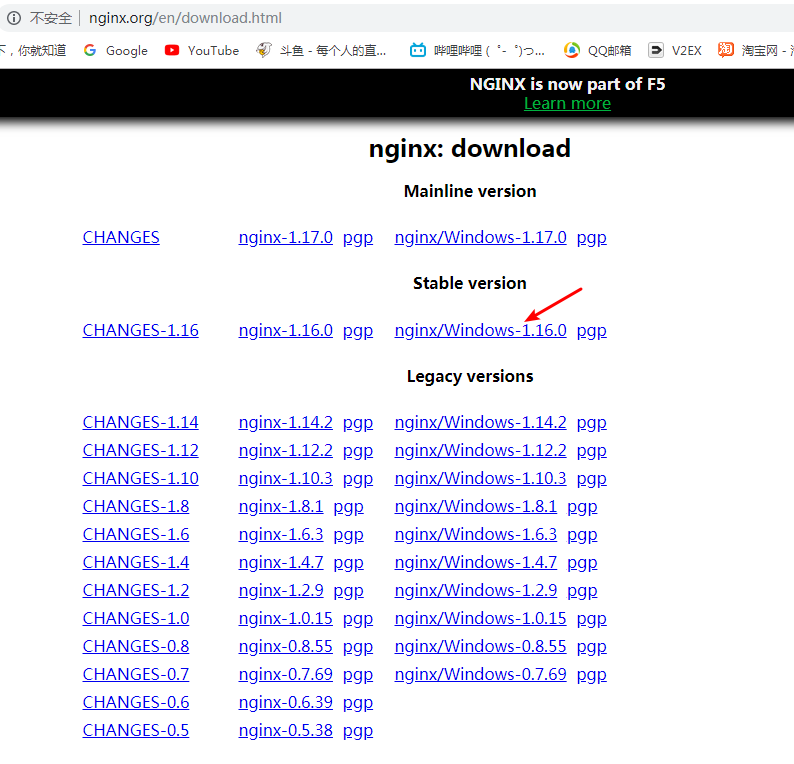Download nginx/Windows-1.0.15
This screenshot has width=794, height=764.
(481, 619)
